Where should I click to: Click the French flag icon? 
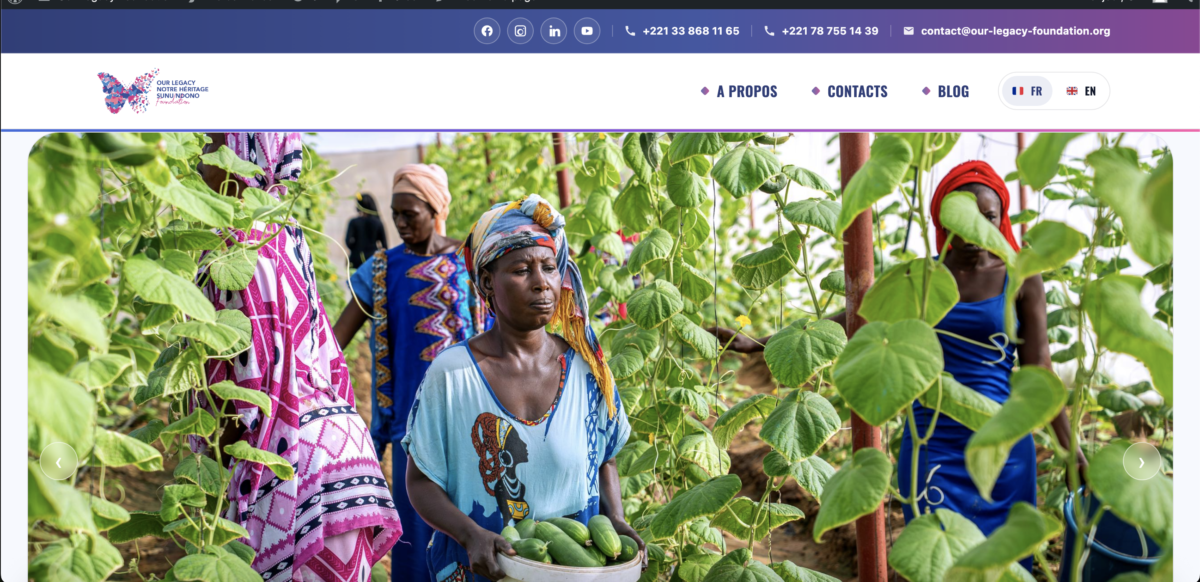tap(1018, 91)
